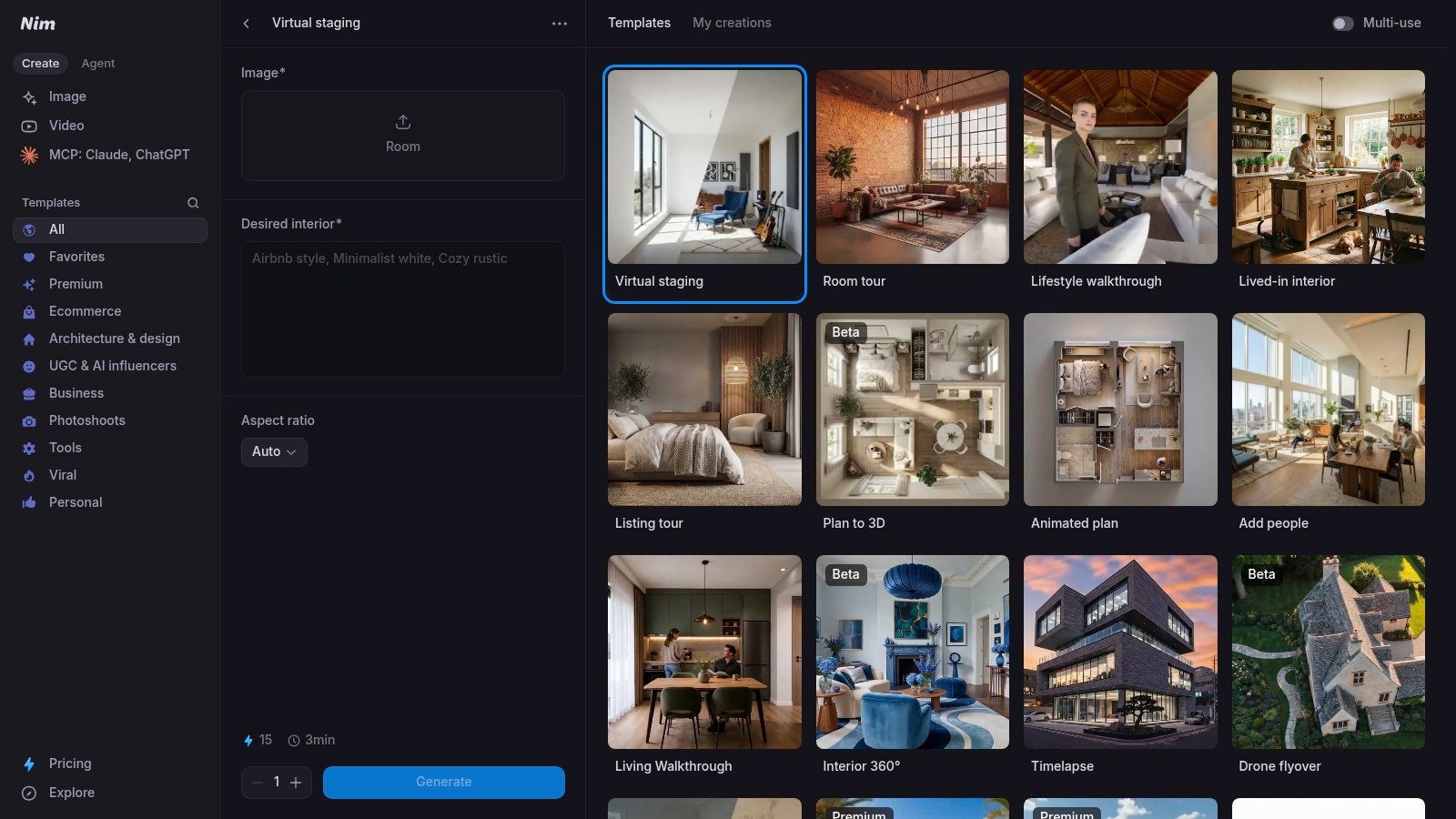Switch to the My creations tab
The image size is (1456, 819).
tap(732, 23)
